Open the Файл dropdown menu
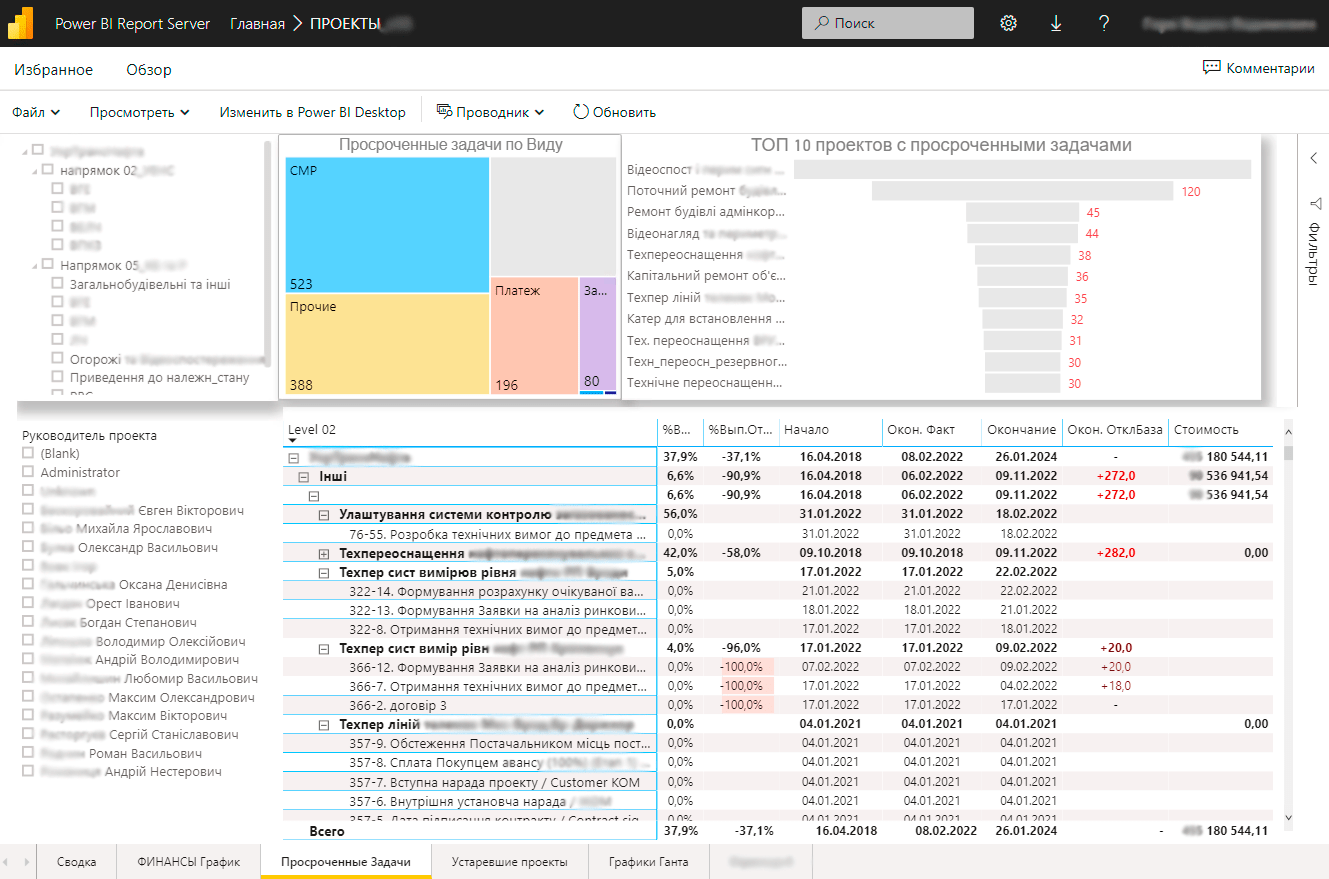This screenshot has width=1329, height=879. coord(36,112)
